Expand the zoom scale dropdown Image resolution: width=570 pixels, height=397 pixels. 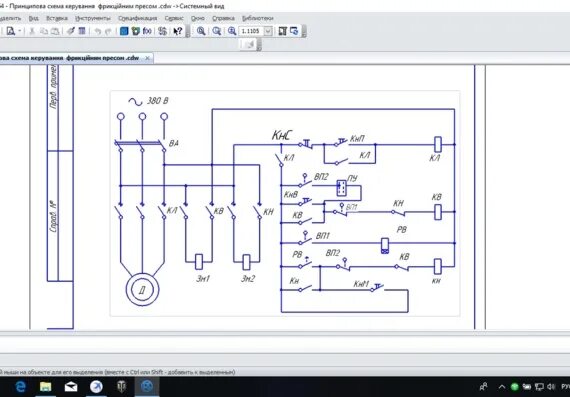tap(268, 31)
